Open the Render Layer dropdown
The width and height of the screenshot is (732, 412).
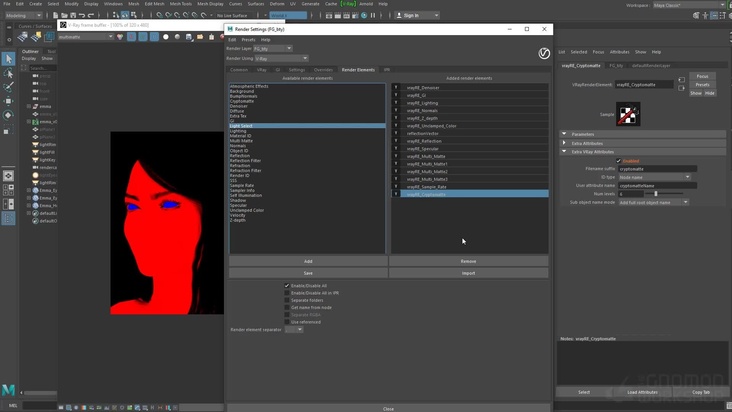click(x=273, y=49)
